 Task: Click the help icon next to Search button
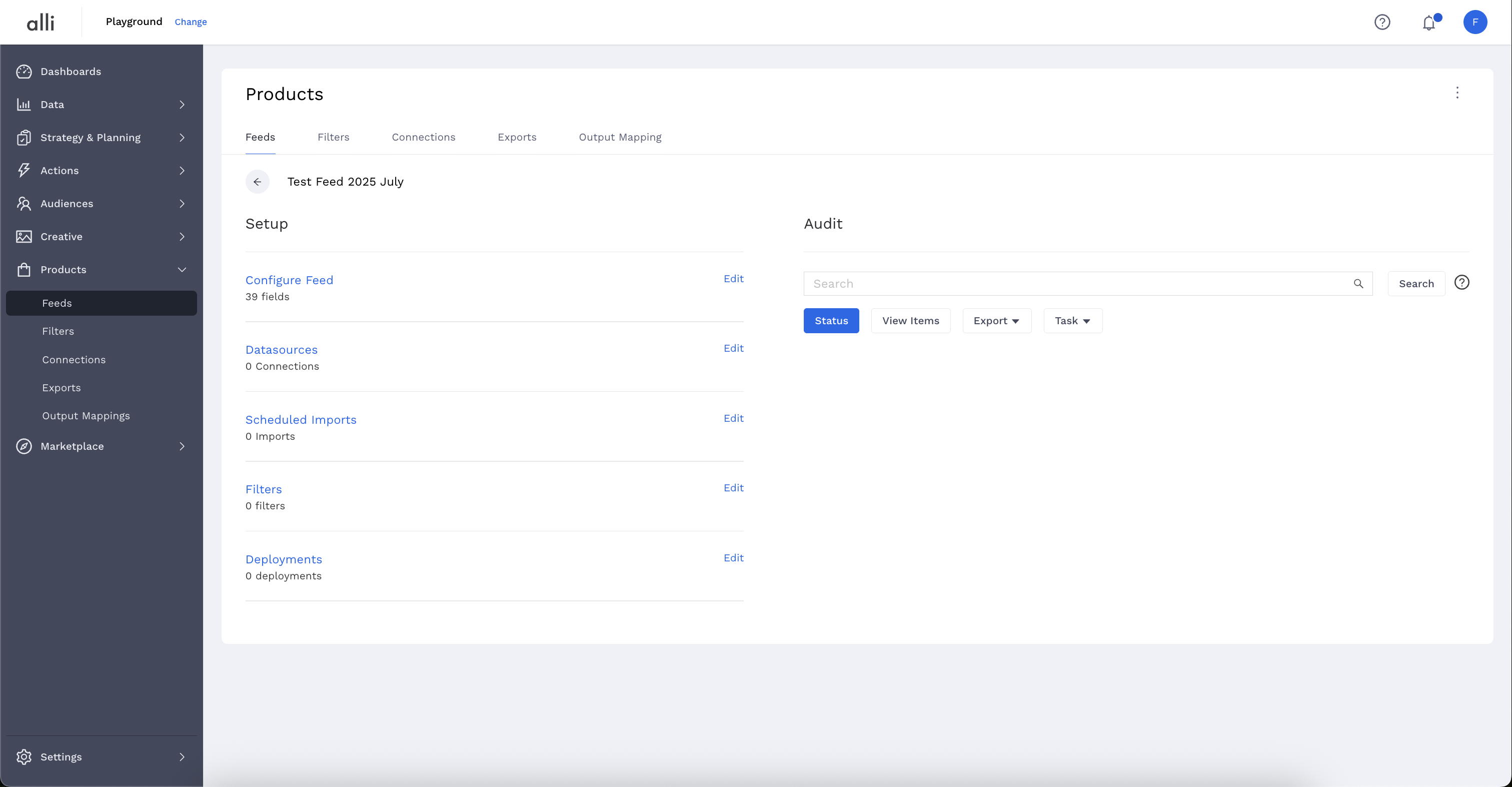(1461, 283)
